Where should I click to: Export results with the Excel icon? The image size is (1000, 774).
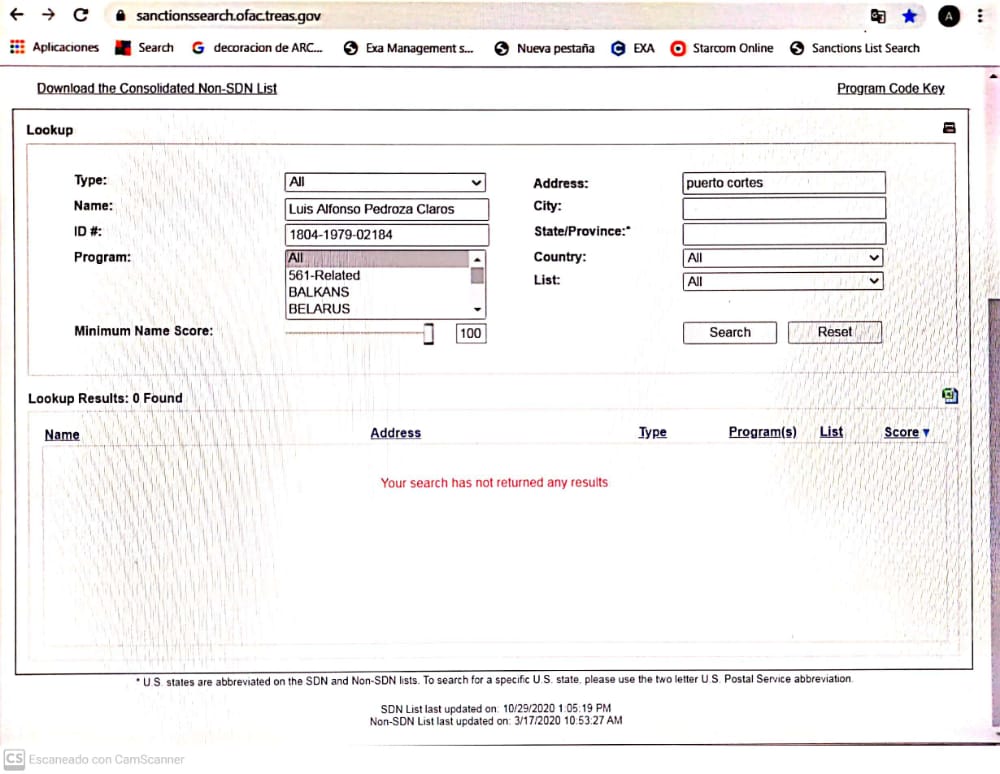(950, 396)
